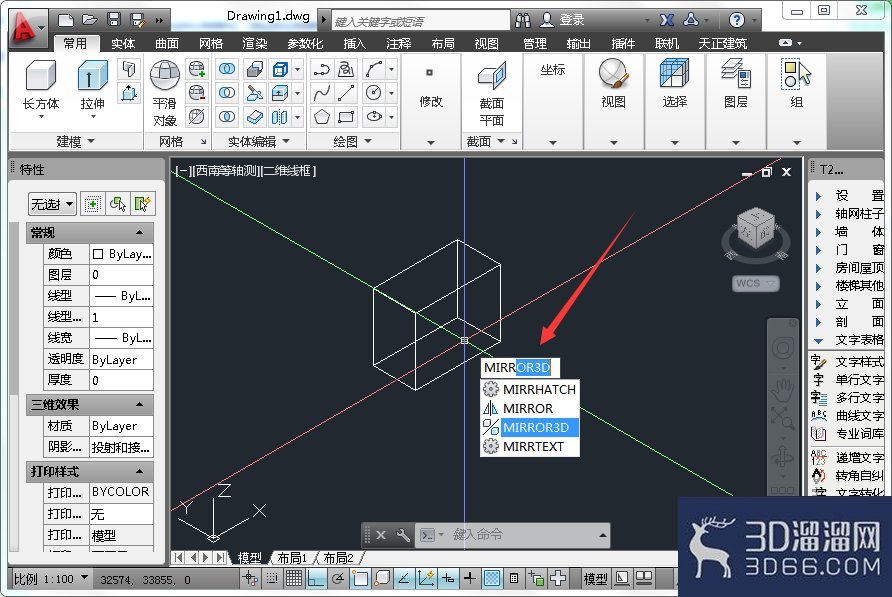This screenshot has height=597, width=892.
Task: Click the mesh Less Smoothness icon with red minus
Action: pos(197,93)
